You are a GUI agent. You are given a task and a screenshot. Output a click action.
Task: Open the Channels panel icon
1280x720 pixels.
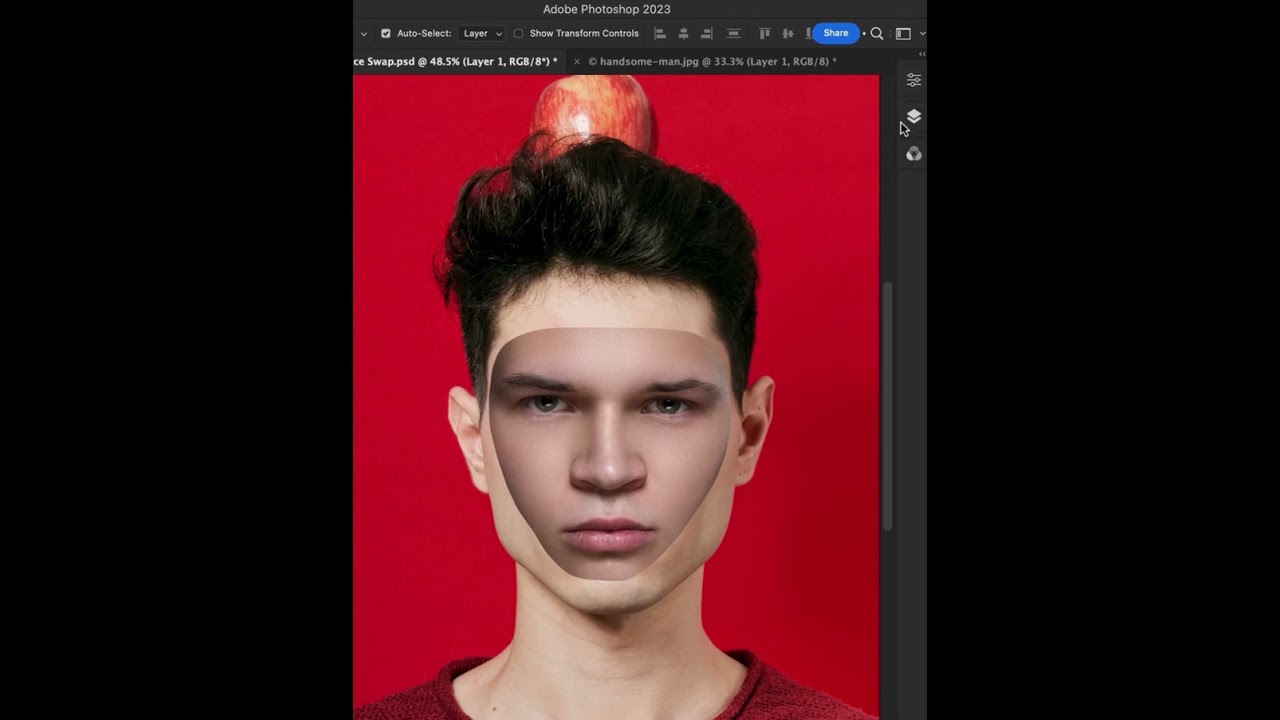click(913, 154)
